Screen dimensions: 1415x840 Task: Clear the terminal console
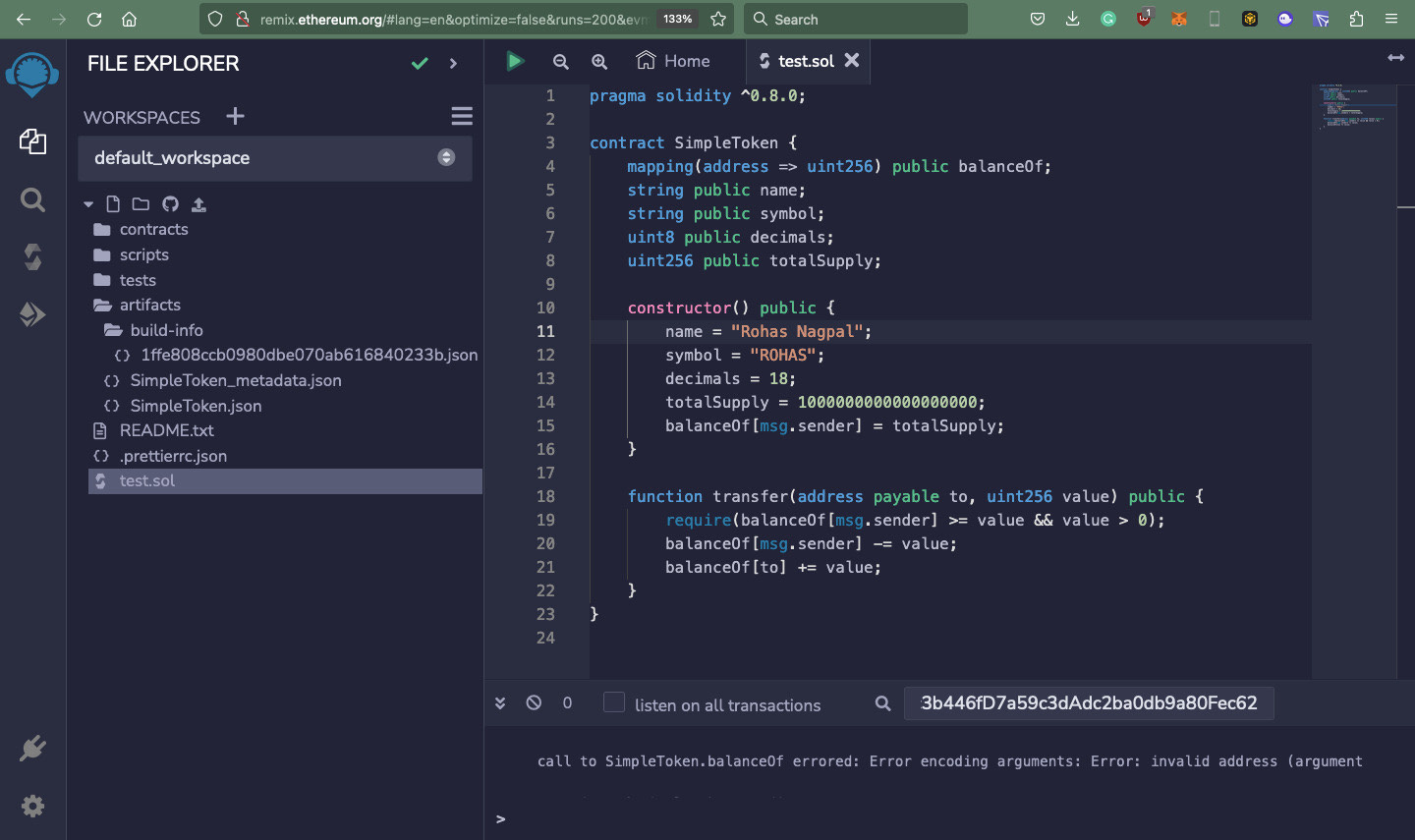(x=533, y=704)
